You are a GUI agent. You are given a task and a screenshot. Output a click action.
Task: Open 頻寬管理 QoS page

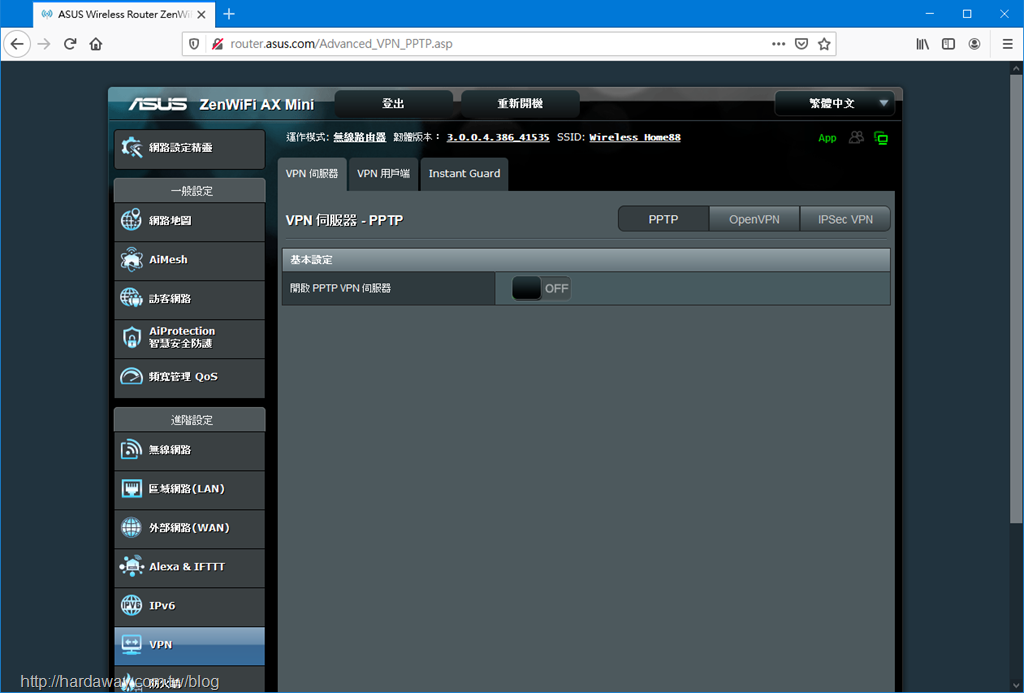tap(189, 377)
